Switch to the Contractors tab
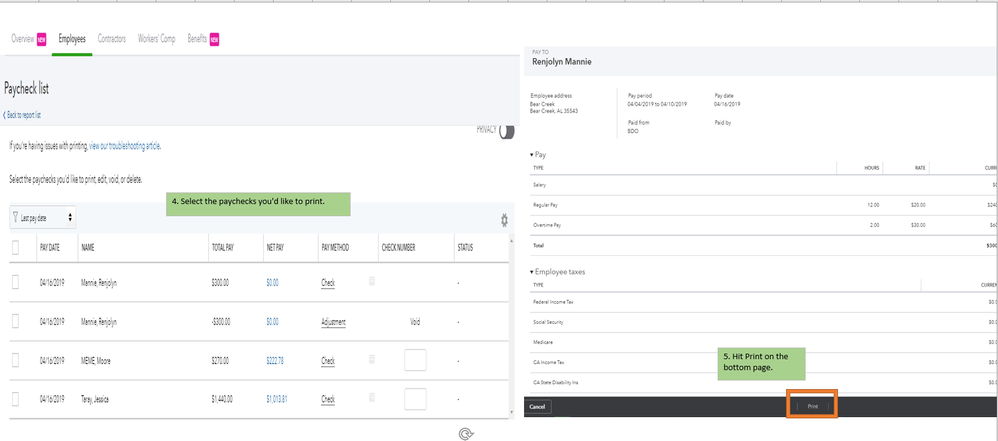This screenshot has width=998, height=441. 112,39
